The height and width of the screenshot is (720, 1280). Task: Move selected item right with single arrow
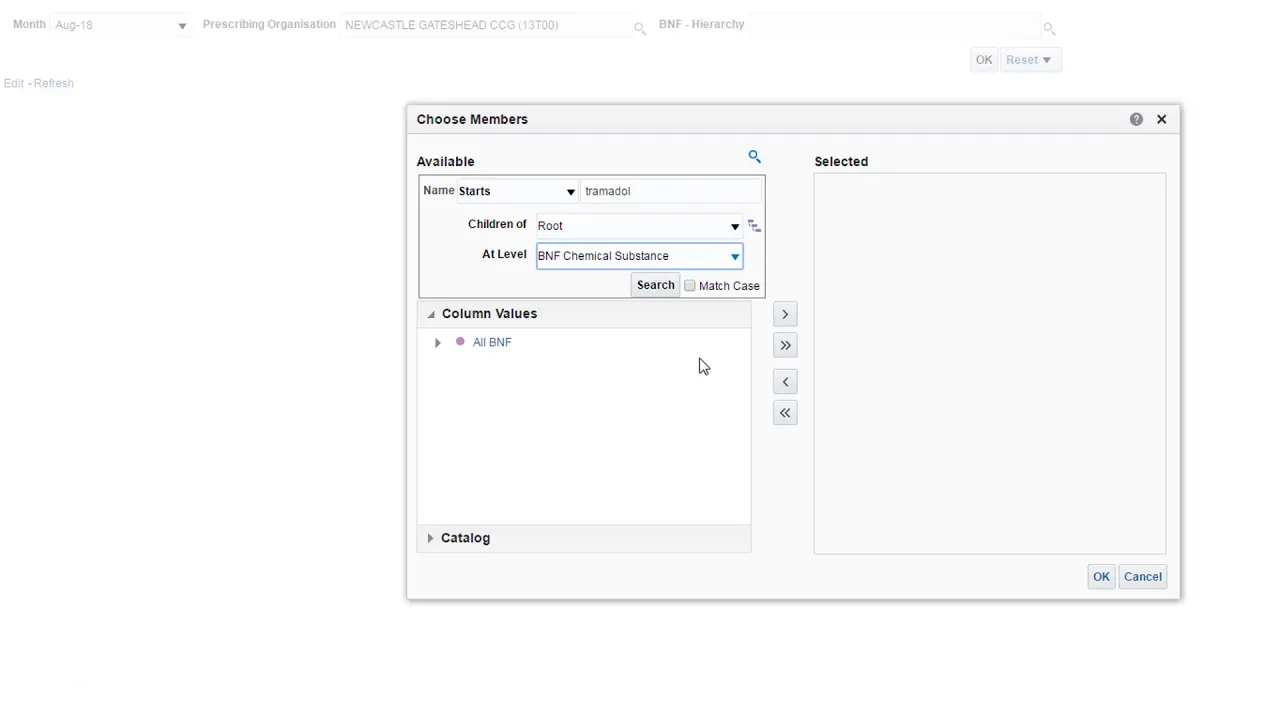(x=785, y=315)
